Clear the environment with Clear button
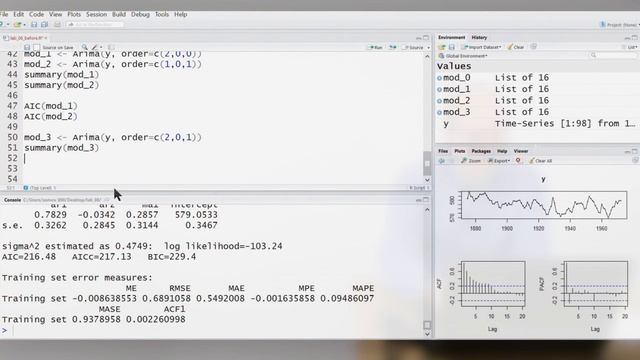The height and width of the screenshot is (360, 640). click(x=516, y=47)
